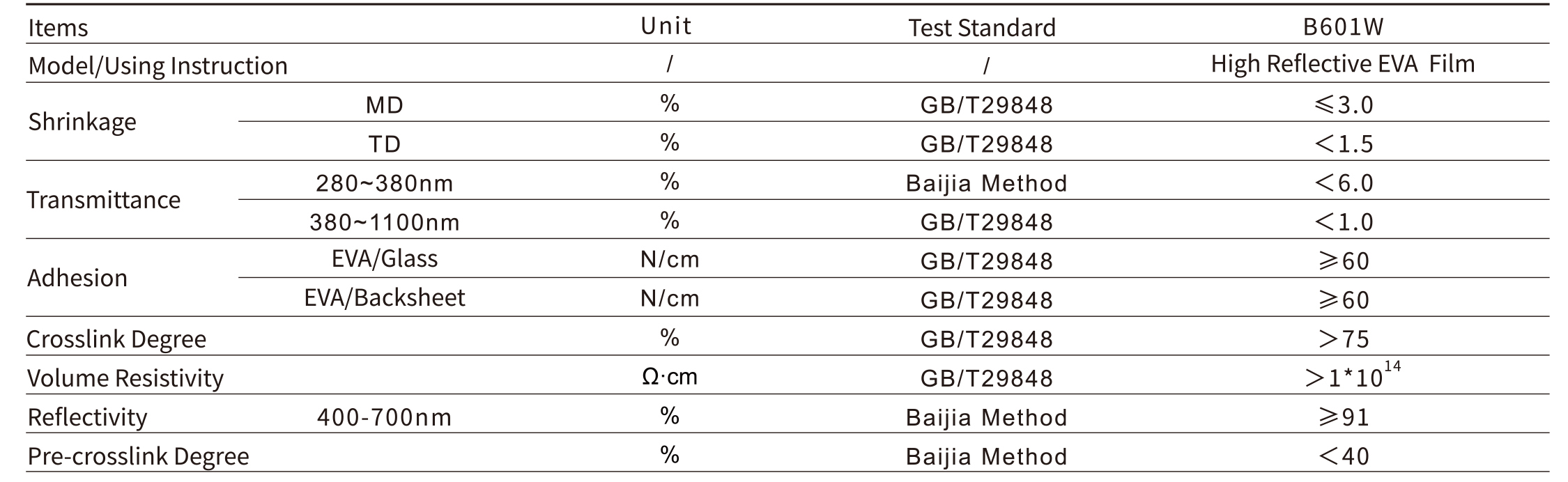This screenshot has width=1568, height=482.
Task: Click the Pre-crosslink Degree row label
Action: (x=138, y=456)
